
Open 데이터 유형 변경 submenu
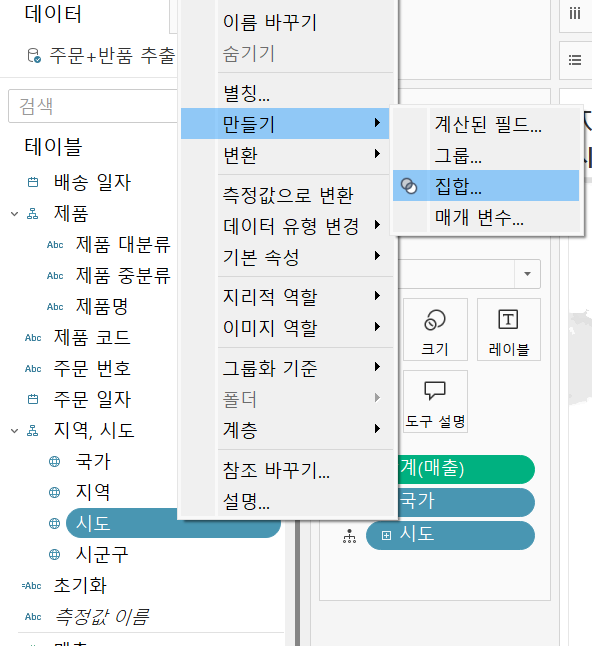point(285,226)
